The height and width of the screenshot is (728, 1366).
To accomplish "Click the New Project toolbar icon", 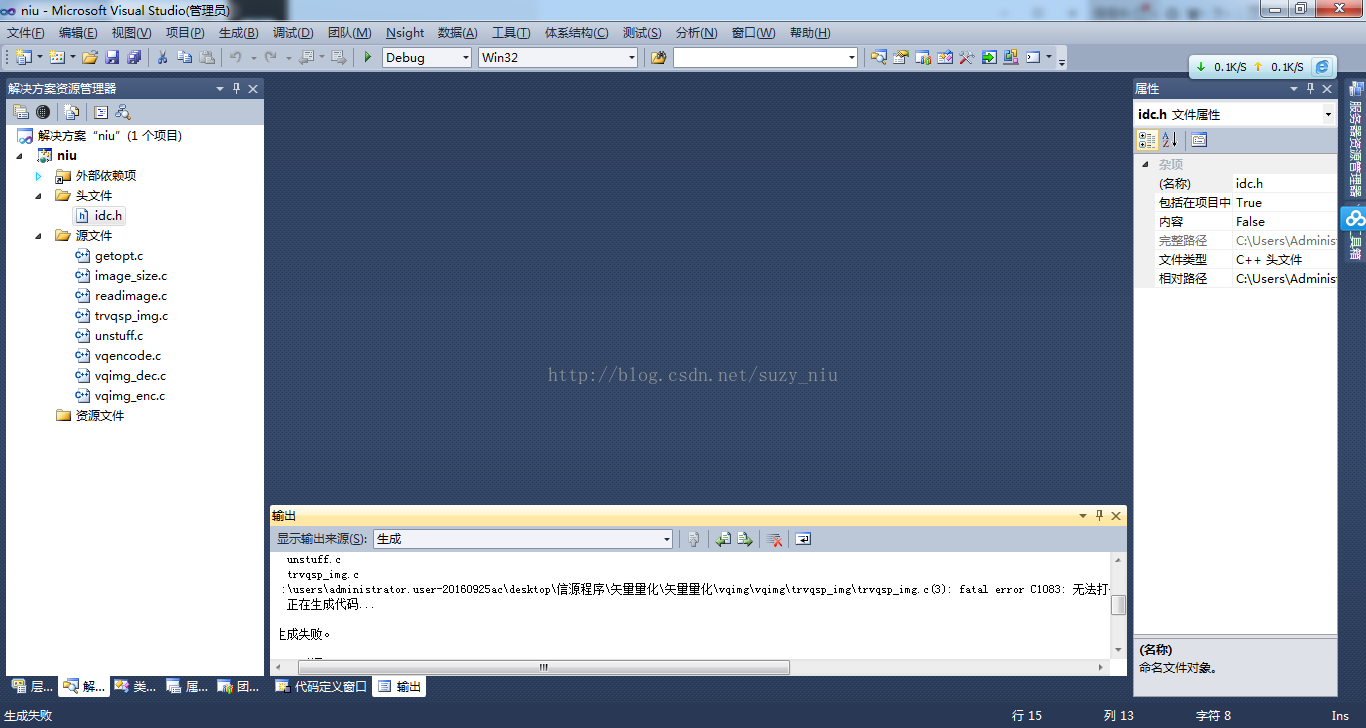I will 24,58.
